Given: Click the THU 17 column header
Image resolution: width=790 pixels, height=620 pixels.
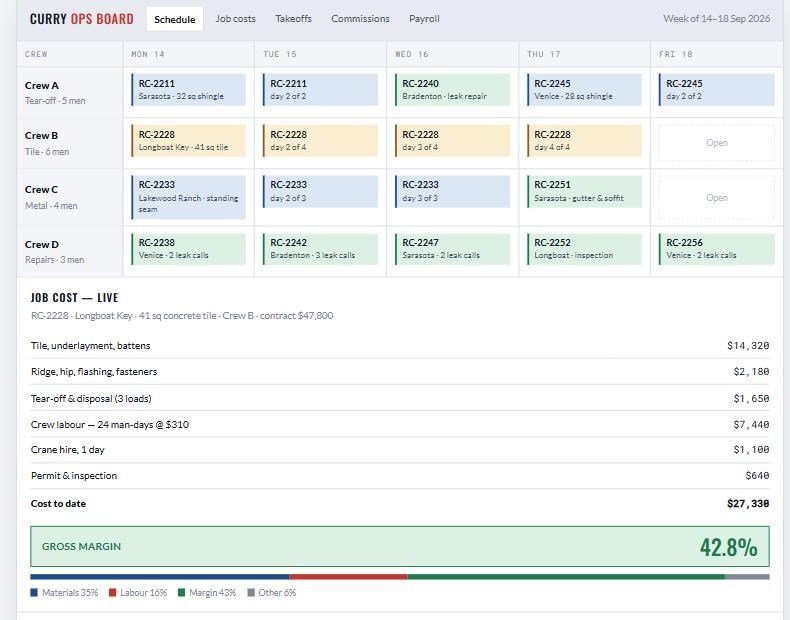Looking at the screenshot, I should click(584, 54).
